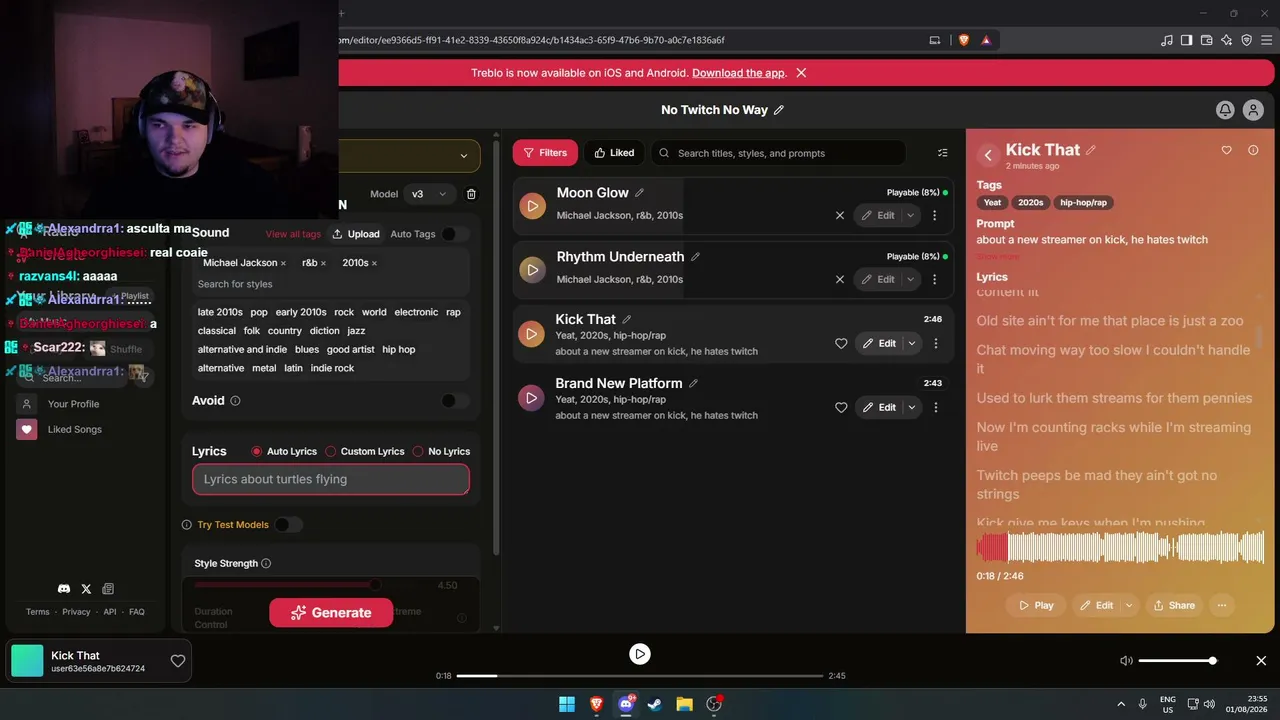Open more actions in details panel
The image size is (1280, 720).
tap(1222, 605)
